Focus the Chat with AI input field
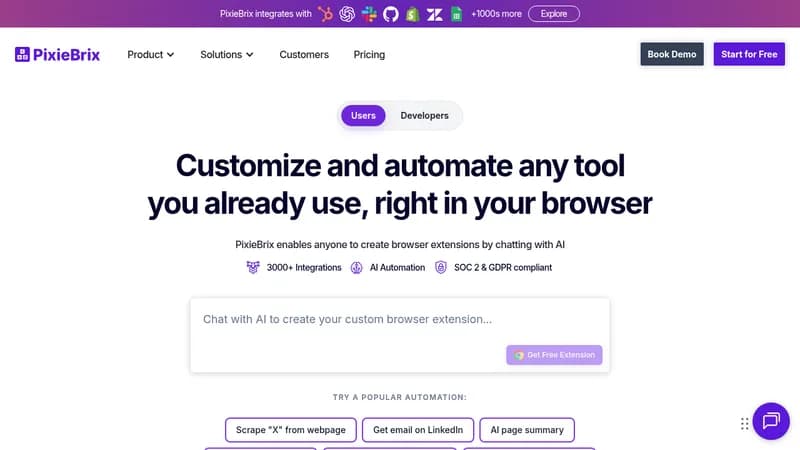 400,335
